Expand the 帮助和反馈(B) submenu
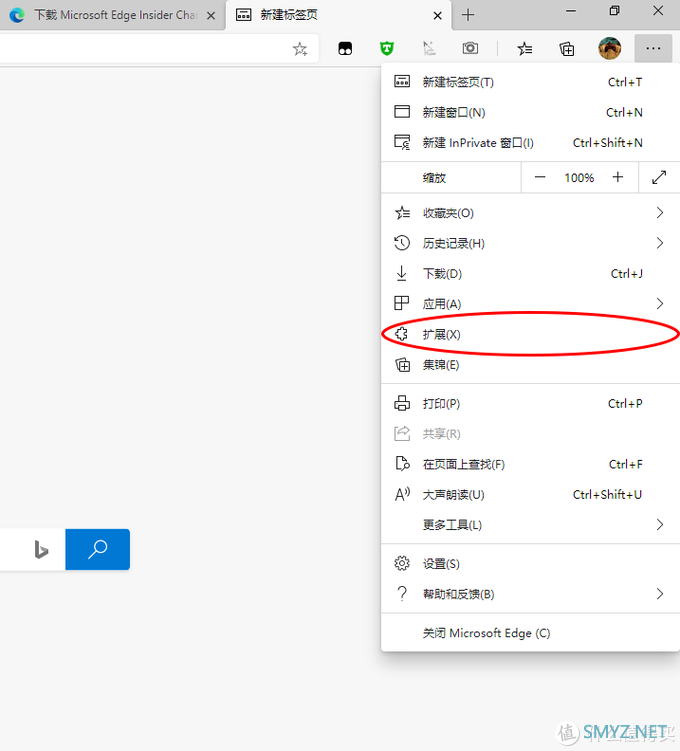The width and height of the screenshot is (680, 751). [531, 594]
